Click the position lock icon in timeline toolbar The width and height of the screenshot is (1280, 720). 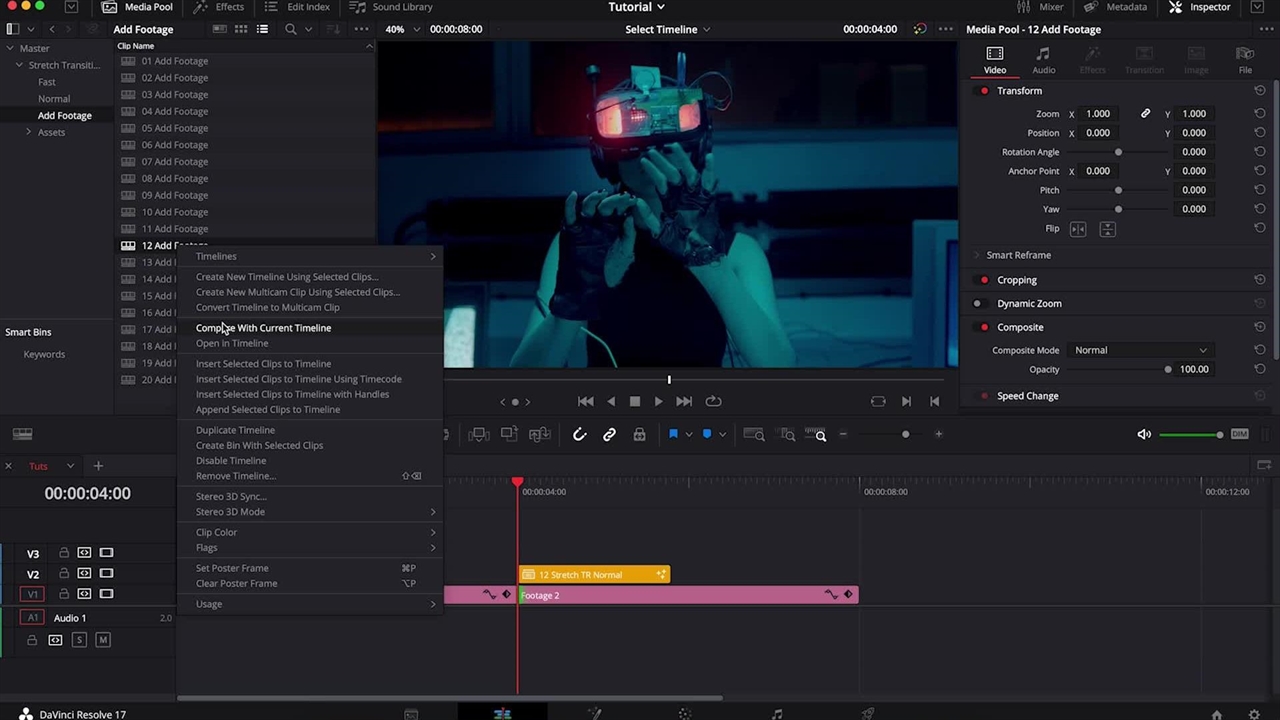tap(639, 434)
